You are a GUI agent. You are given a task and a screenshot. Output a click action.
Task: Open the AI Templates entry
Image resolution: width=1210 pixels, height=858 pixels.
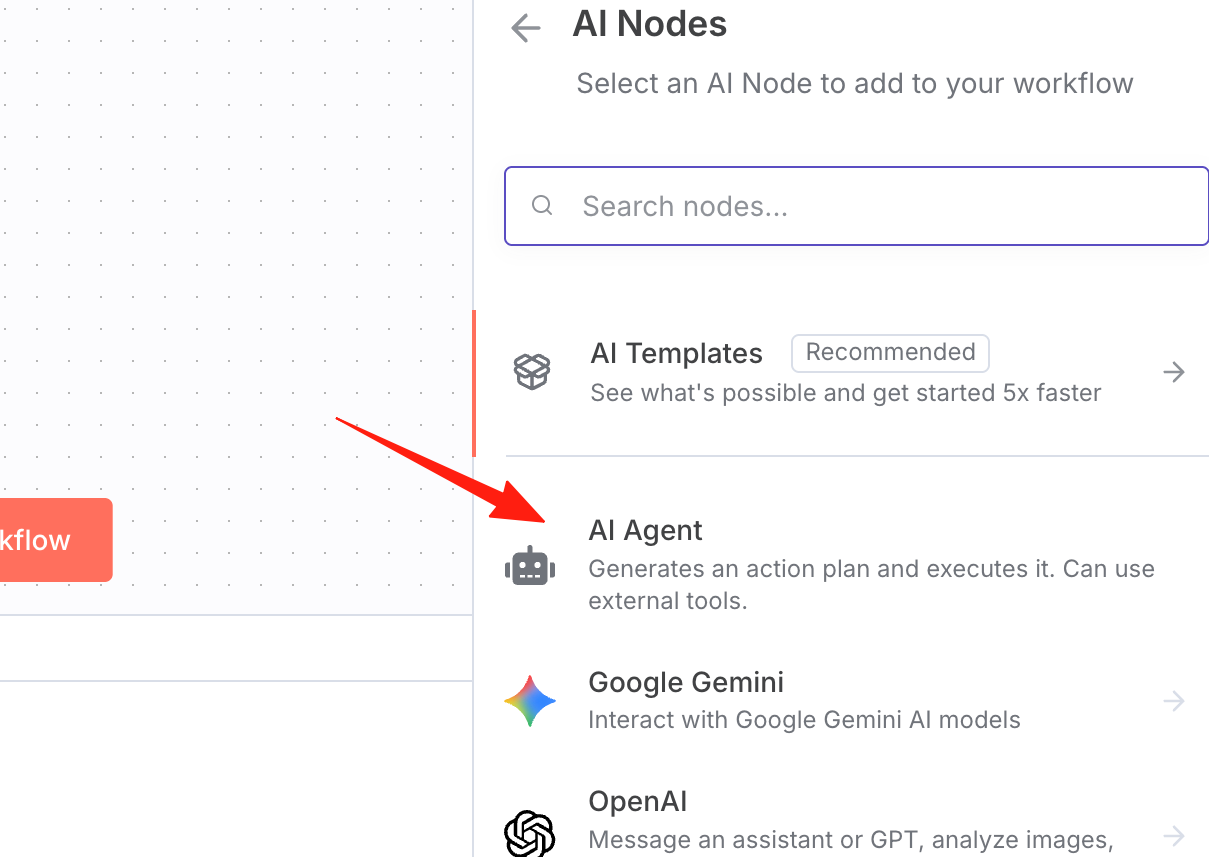click(857, 372)
